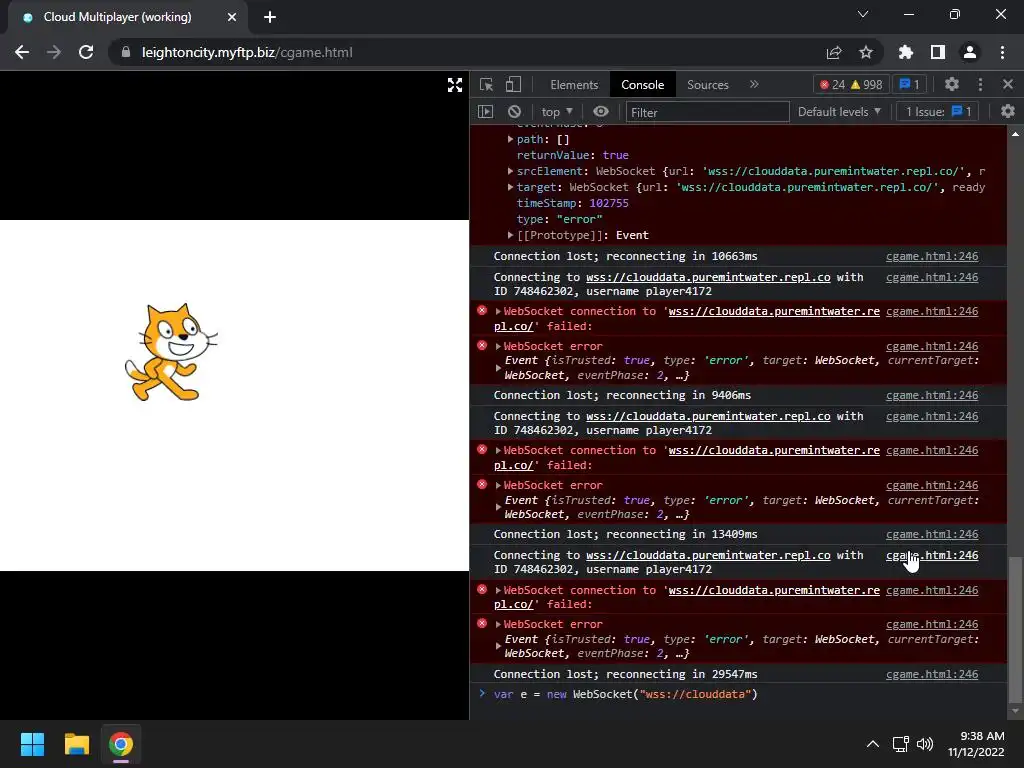Open cgame.html:246 link beside 10663ms message

(932, 256)
